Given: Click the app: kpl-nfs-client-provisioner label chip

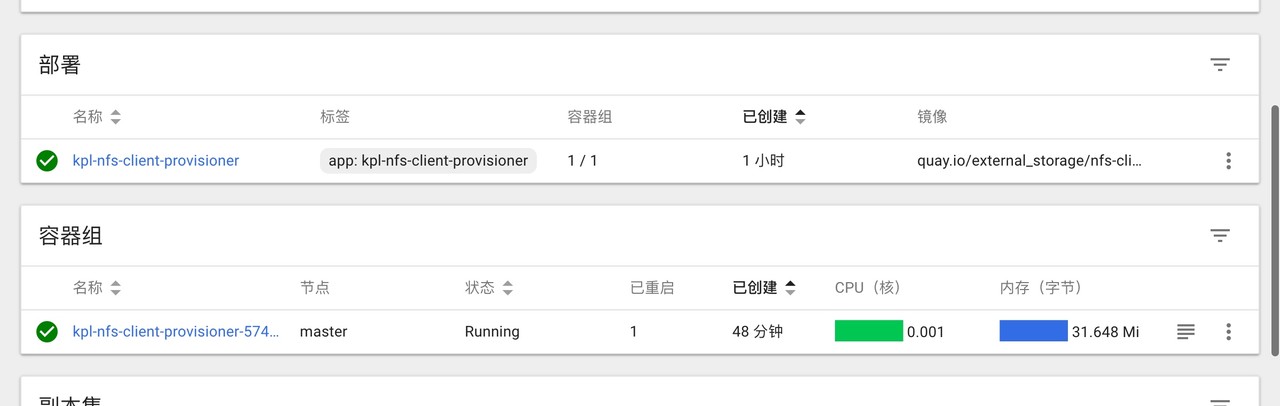Looking at the screenshot, I should pyautogui.click(x=428, y=161).
